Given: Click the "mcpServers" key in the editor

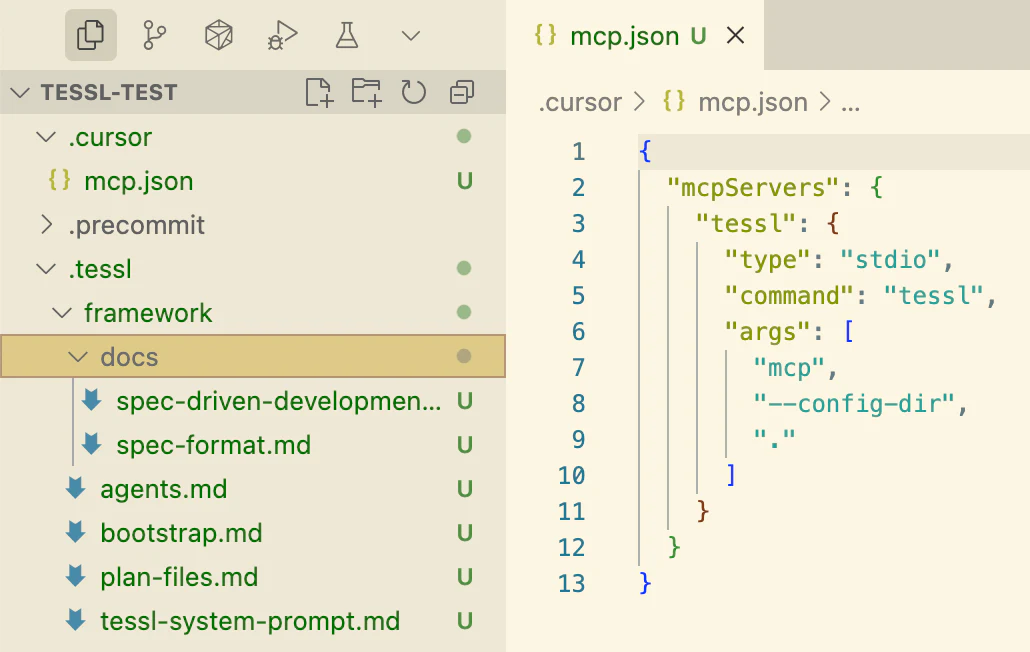Looking at the screenshot, I should tap(754, 188).
